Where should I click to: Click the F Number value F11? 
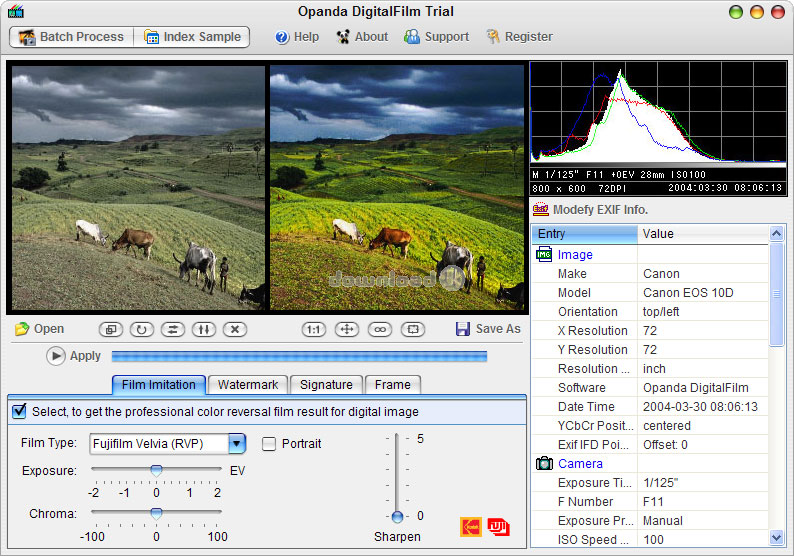[x=653, y=502]
